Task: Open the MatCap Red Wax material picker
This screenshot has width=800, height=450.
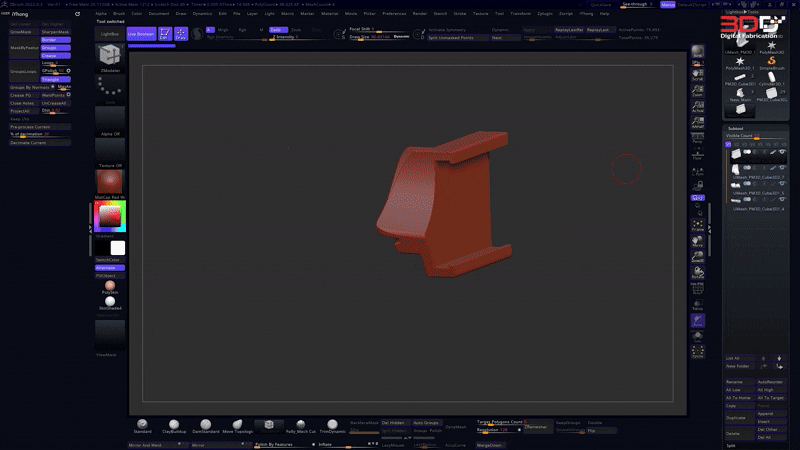Action: pyautogui.click(x=110, y=182)
